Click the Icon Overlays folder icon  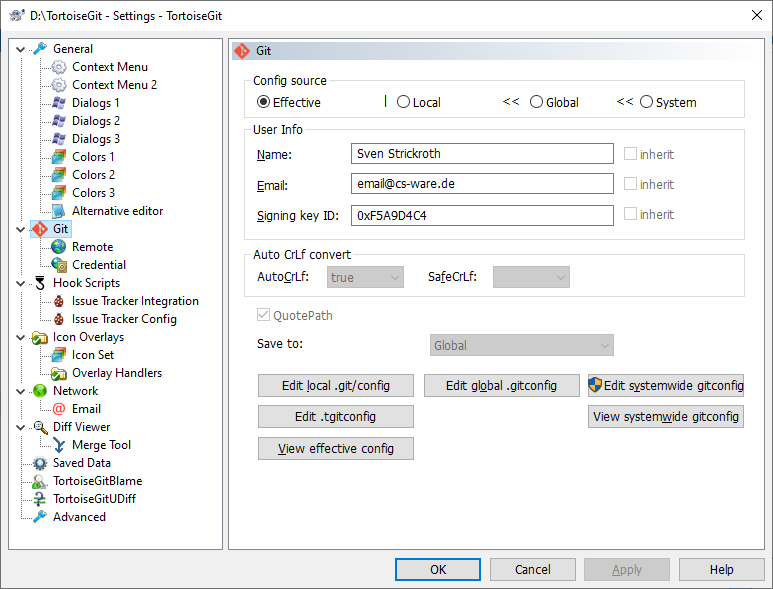[40, 337]
